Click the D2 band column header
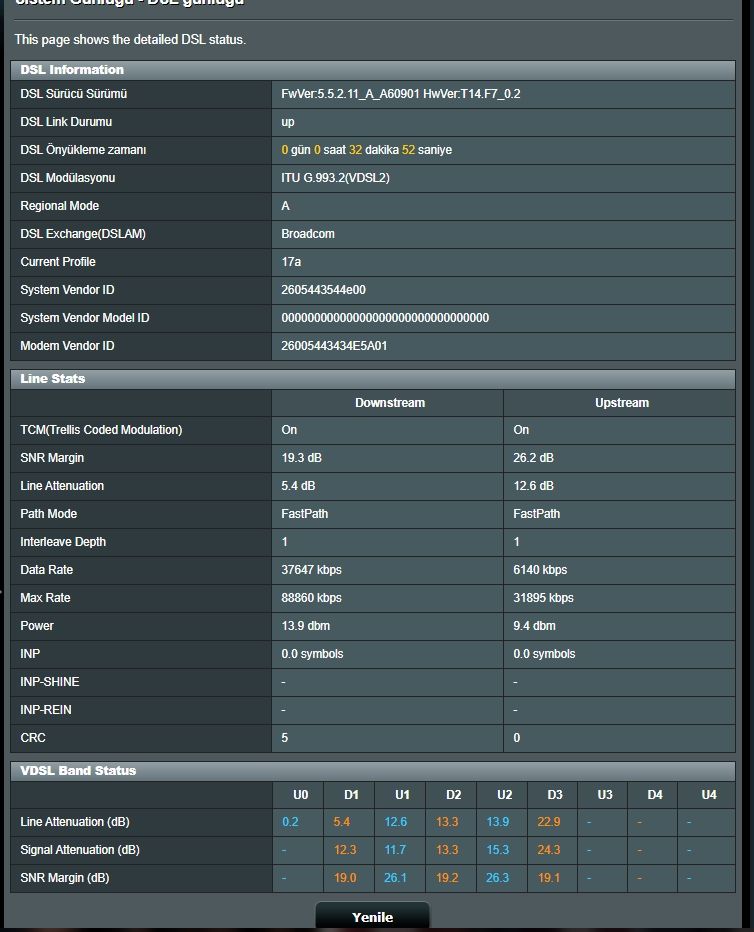The image size is (754, 932). (453, 795)
